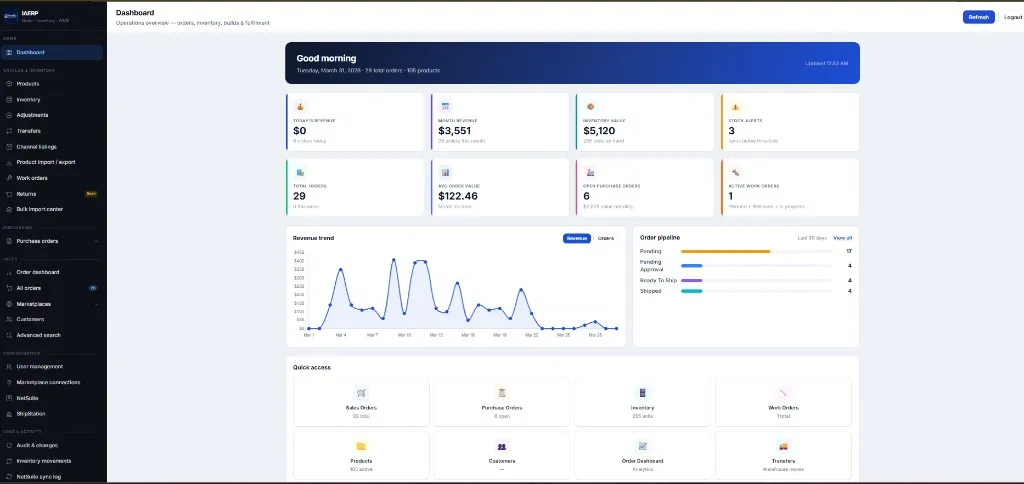The image size is (1024, 484).
Task: Click the User management icon
Action: (x=9, y=366)
